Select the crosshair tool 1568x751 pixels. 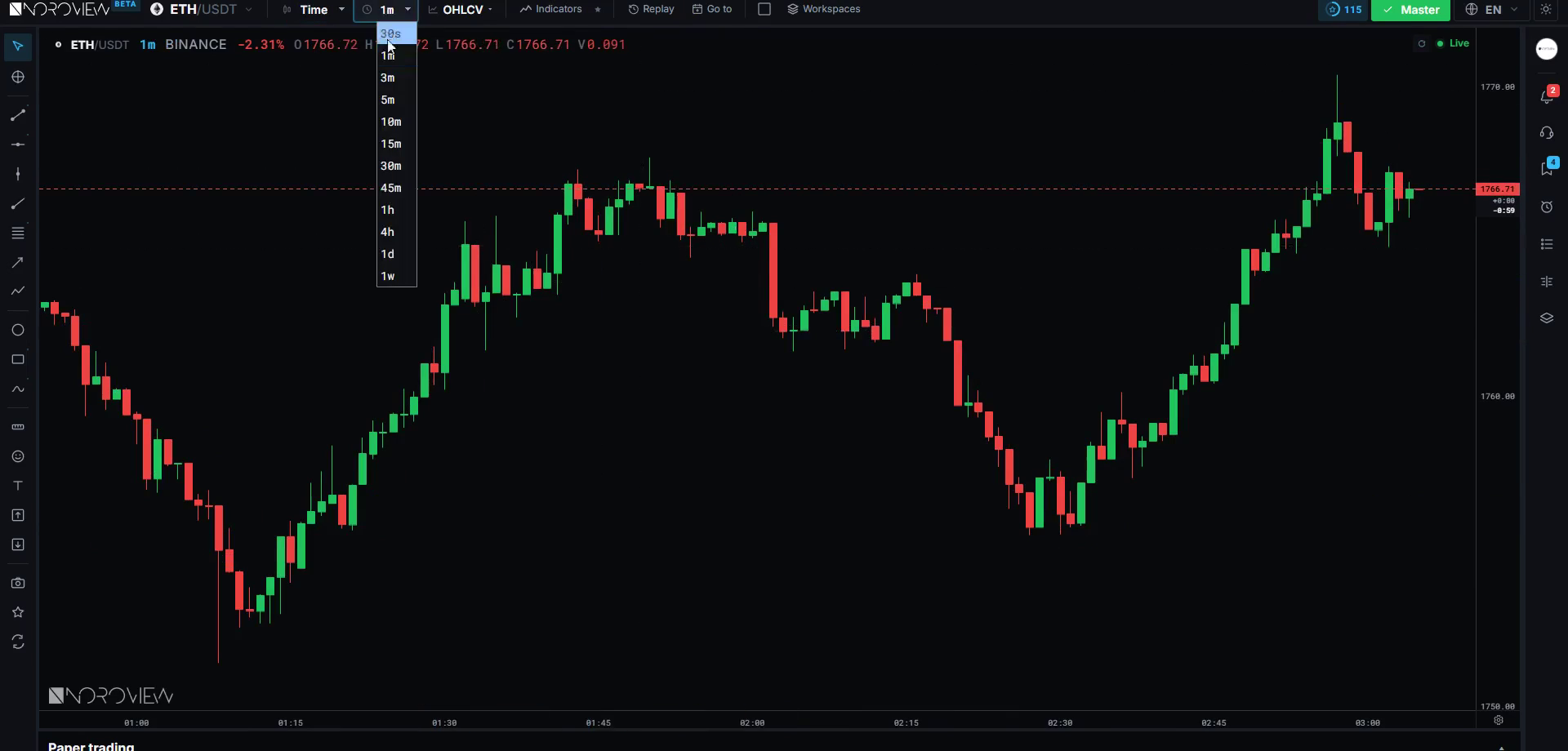point(18,77)
